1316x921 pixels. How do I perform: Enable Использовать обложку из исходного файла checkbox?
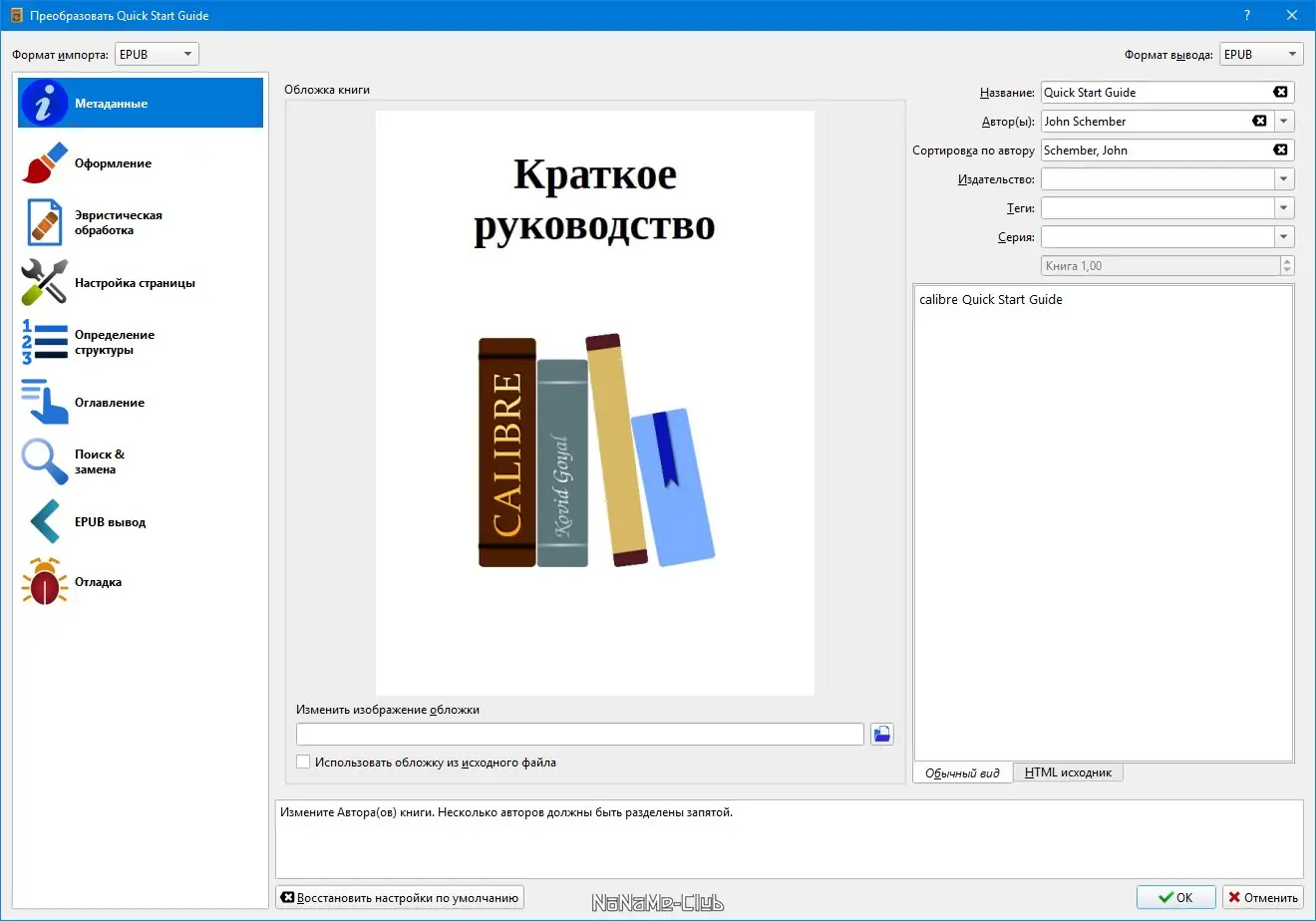(303, 763)
